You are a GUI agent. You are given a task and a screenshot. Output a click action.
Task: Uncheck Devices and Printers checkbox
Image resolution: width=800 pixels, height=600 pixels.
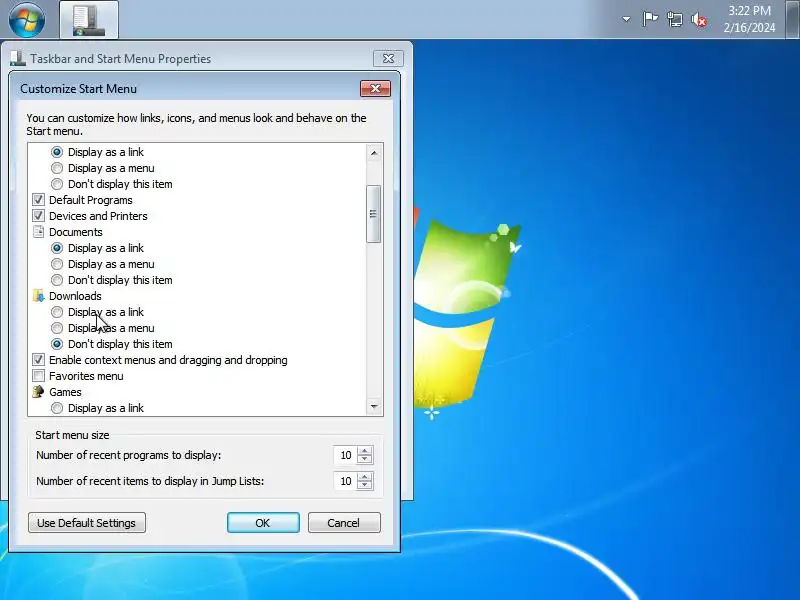[38, 216]
